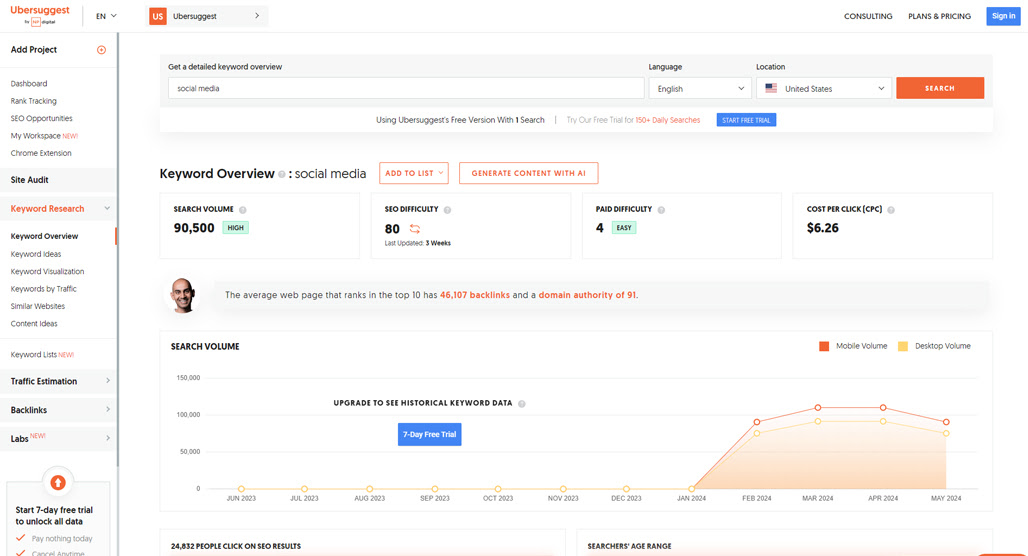Click 150+ Daily Searches link
1028x556 pixels.
667,120
